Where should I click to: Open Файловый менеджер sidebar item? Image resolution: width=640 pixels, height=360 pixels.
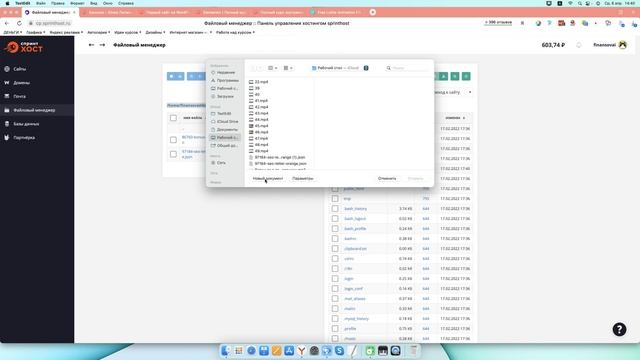[34, 110]
